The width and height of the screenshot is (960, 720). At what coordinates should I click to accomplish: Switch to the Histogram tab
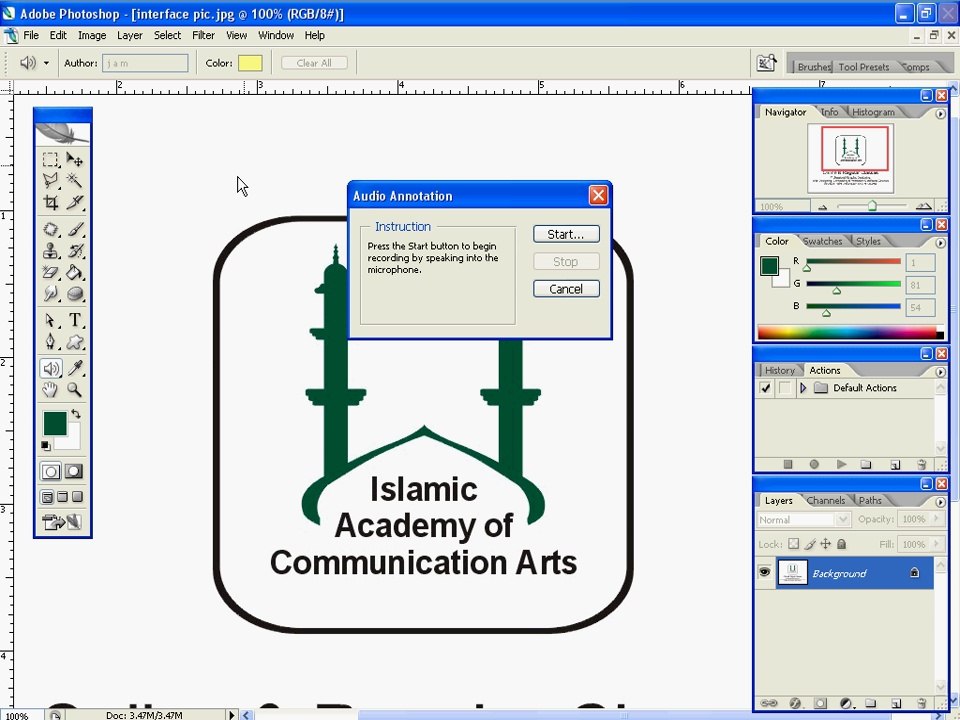point(873,112)
